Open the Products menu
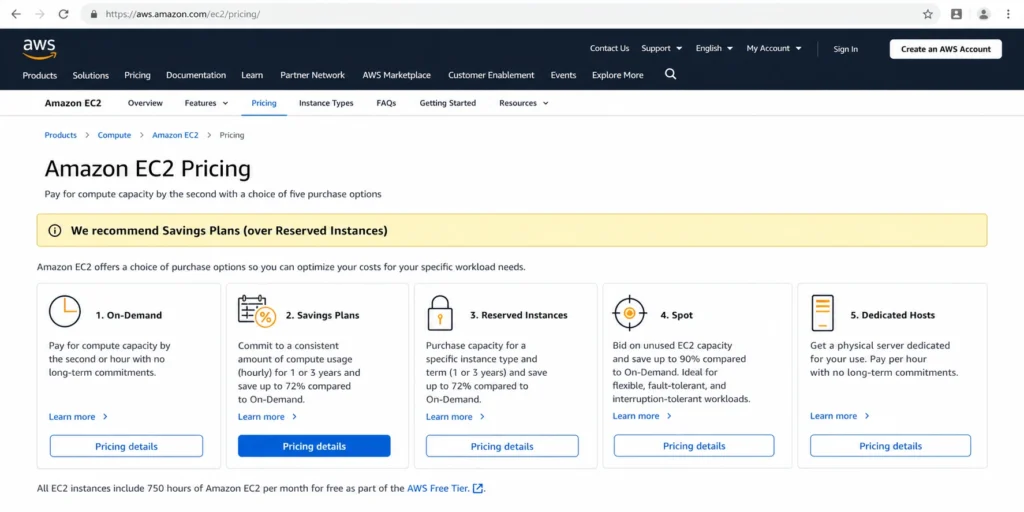This screenshot has height=512, width=1024. click(x=40, y=75)
